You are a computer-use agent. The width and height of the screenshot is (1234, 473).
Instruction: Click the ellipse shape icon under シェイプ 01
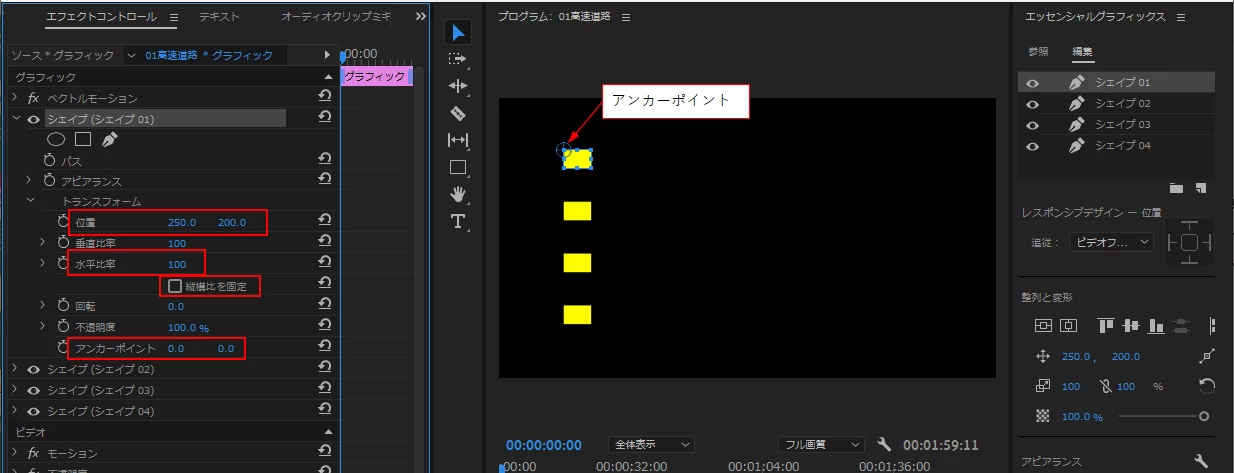[x=57, y=140]
